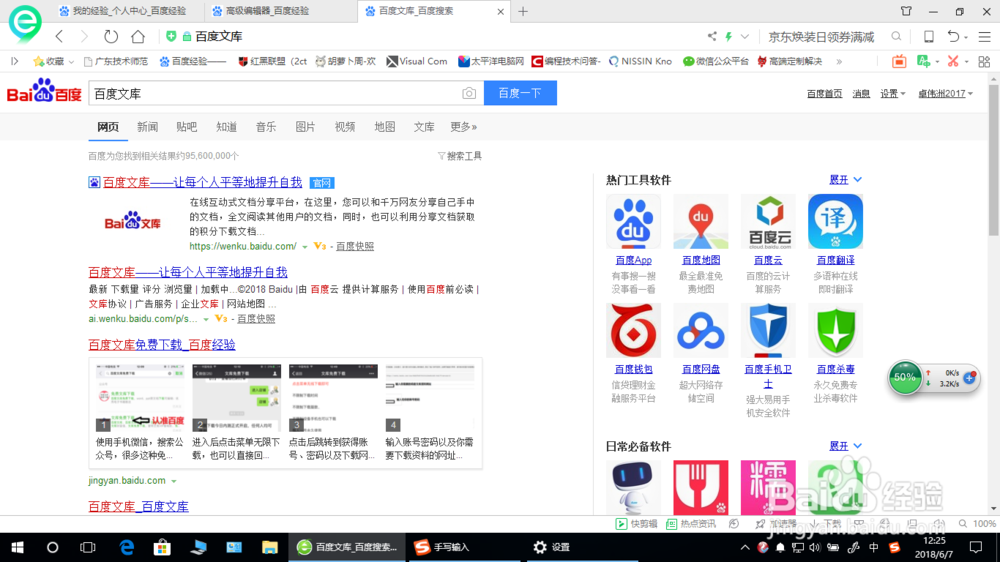
Task: Click the camera image-search icon
Action: coord(469,93)
